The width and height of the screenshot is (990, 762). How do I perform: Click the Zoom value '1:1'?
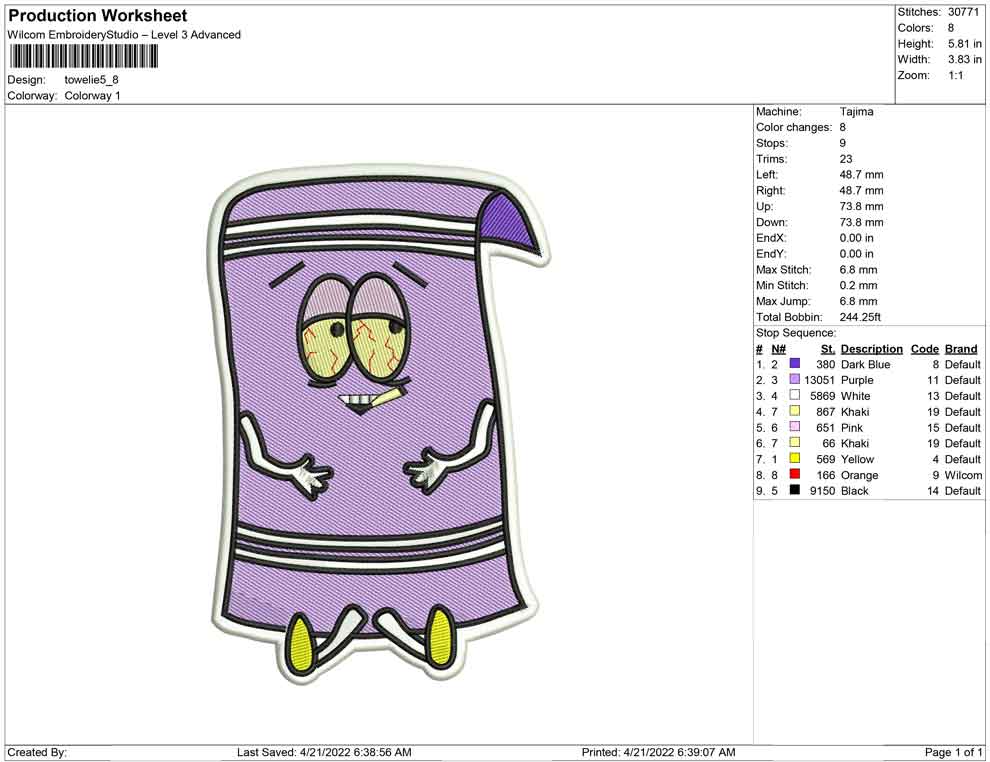(956, 75)
